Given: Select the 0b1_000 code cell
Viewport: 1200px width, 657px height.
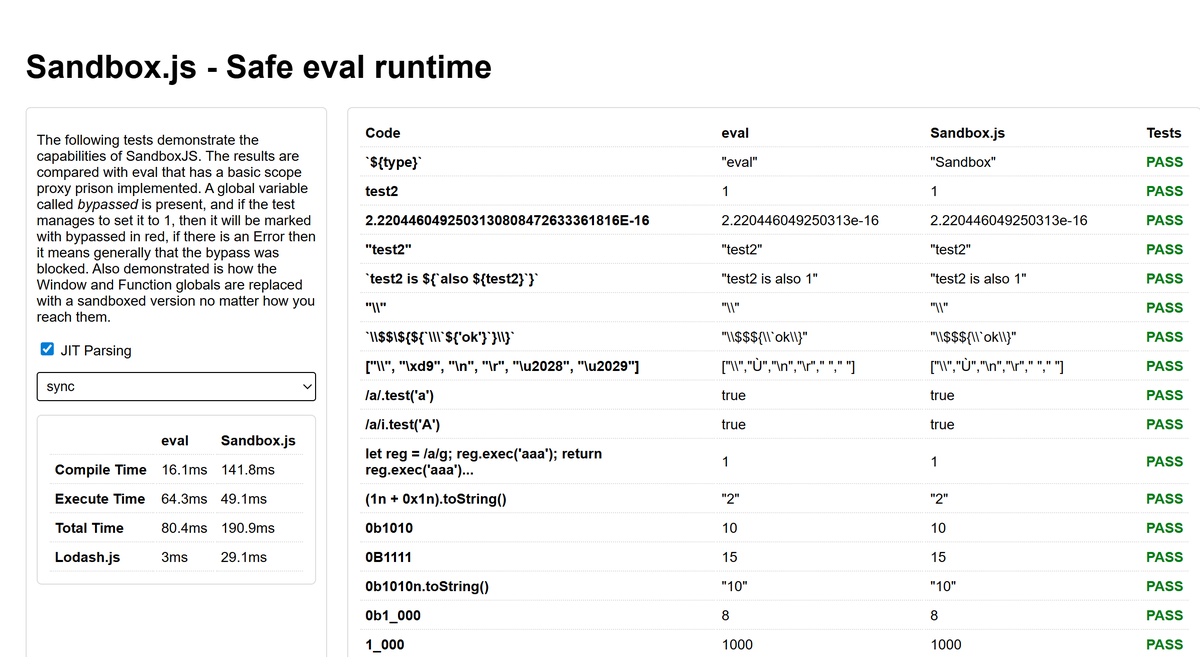Looking at the screenshot, I should click(x=393, y=615).
